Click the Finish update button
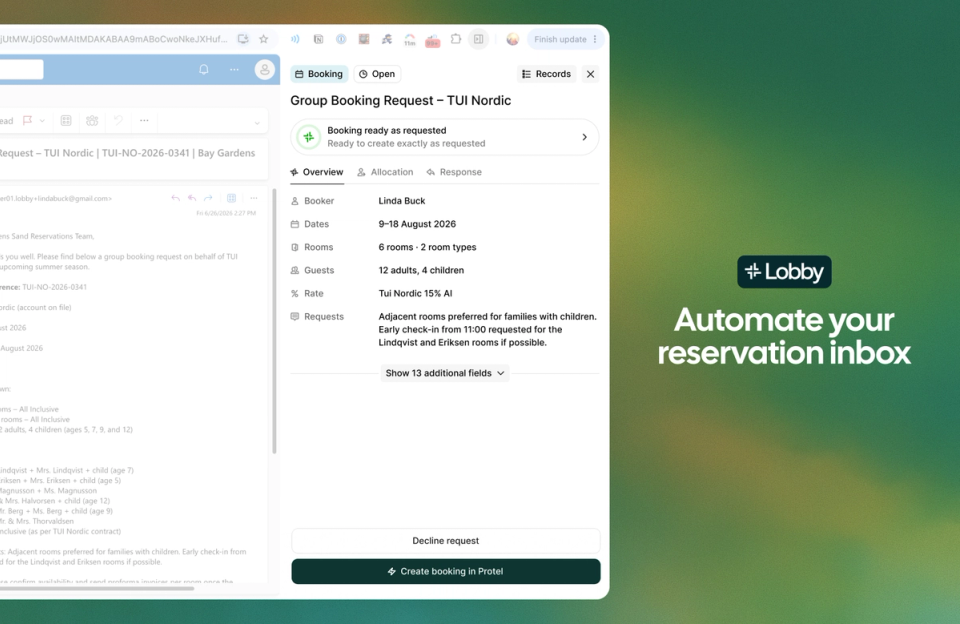The image size is (960, 624). point(566,39)
